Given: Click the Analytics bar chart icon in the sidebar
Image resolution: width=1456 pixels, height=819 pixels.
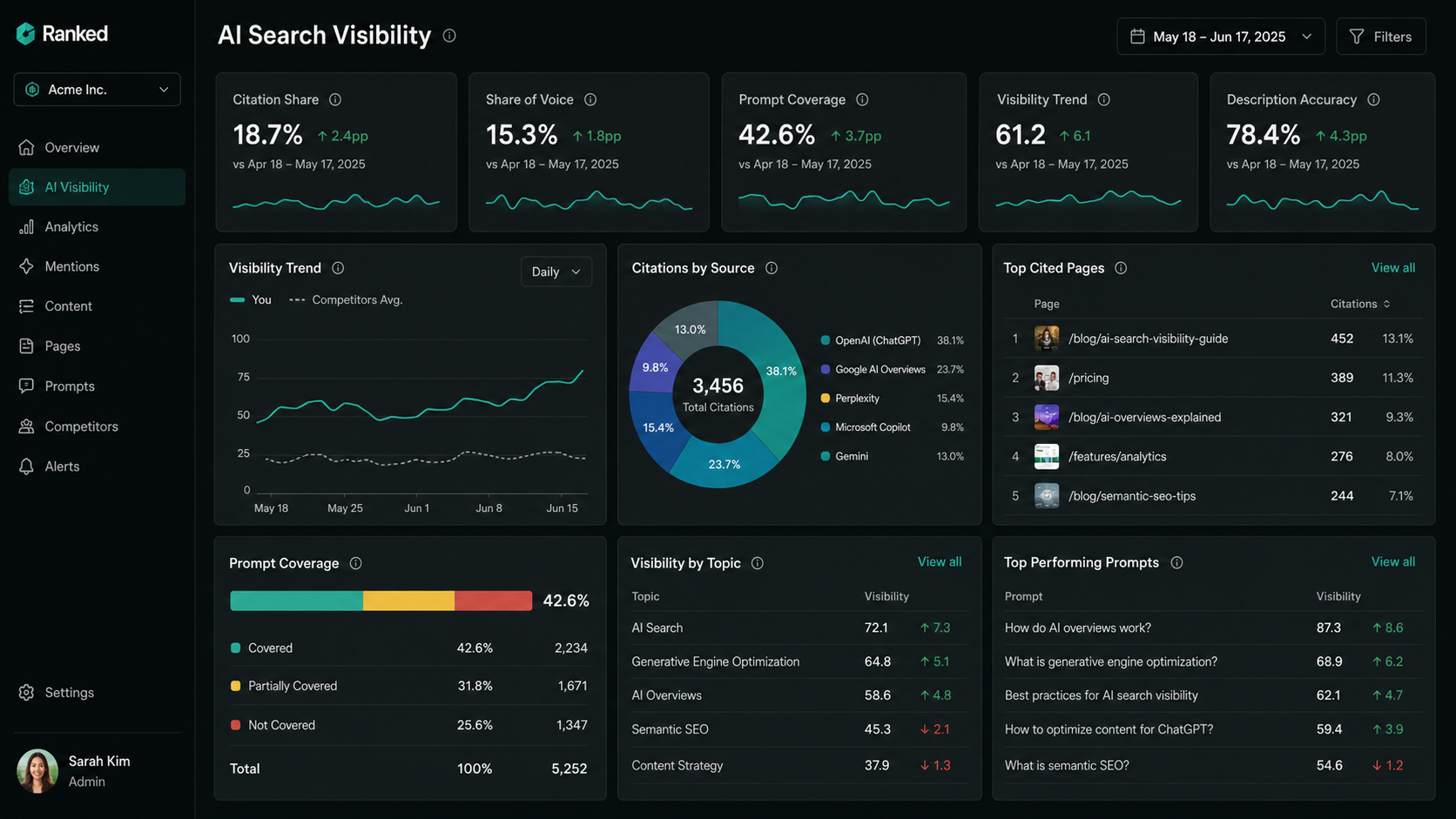Looking at the screenshot, I should 27,227.
